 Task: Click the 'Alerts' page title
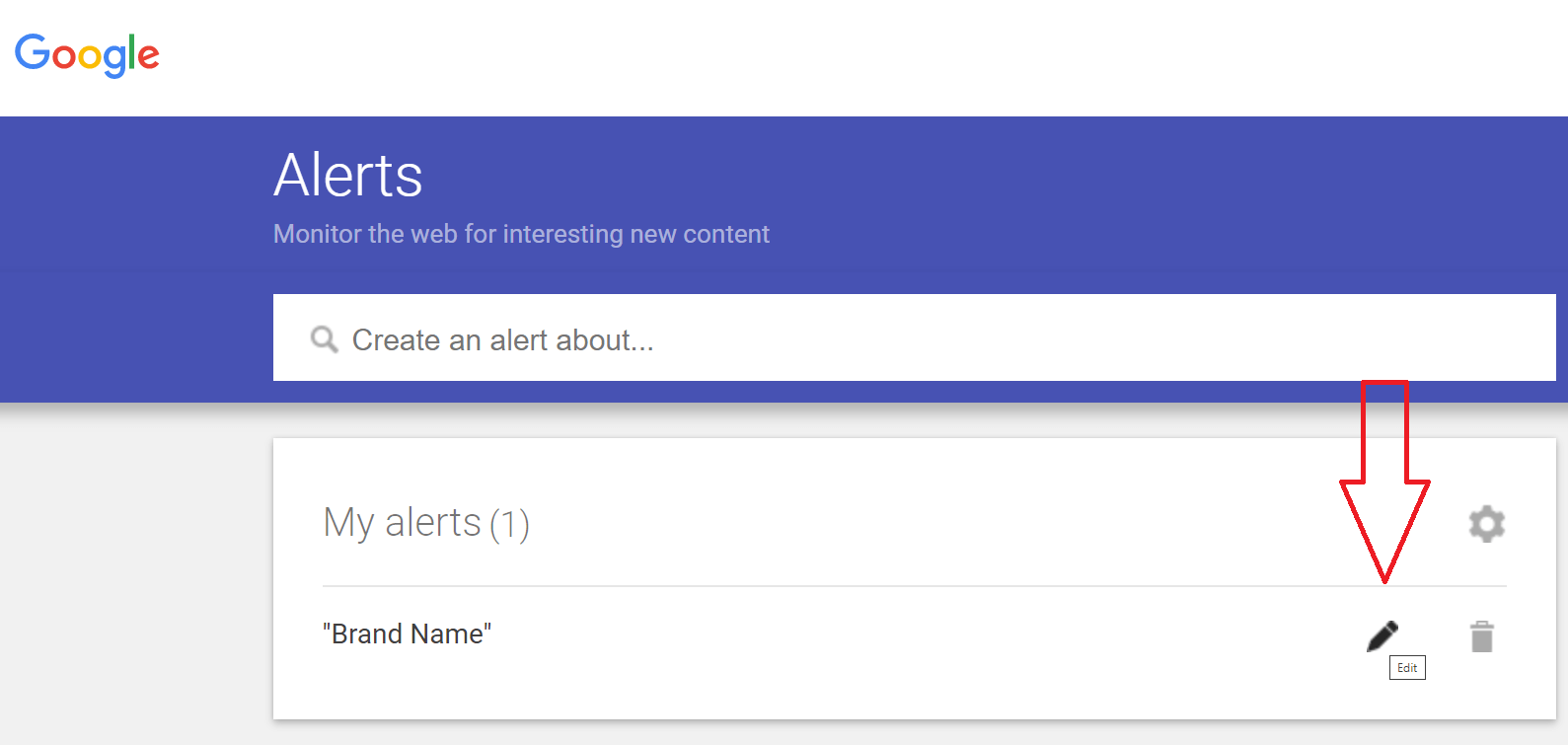(348, 176)
